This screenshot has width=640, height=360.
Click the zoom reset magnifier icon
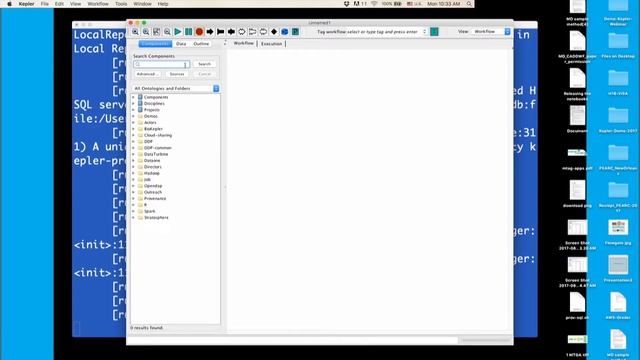[146, 32]
